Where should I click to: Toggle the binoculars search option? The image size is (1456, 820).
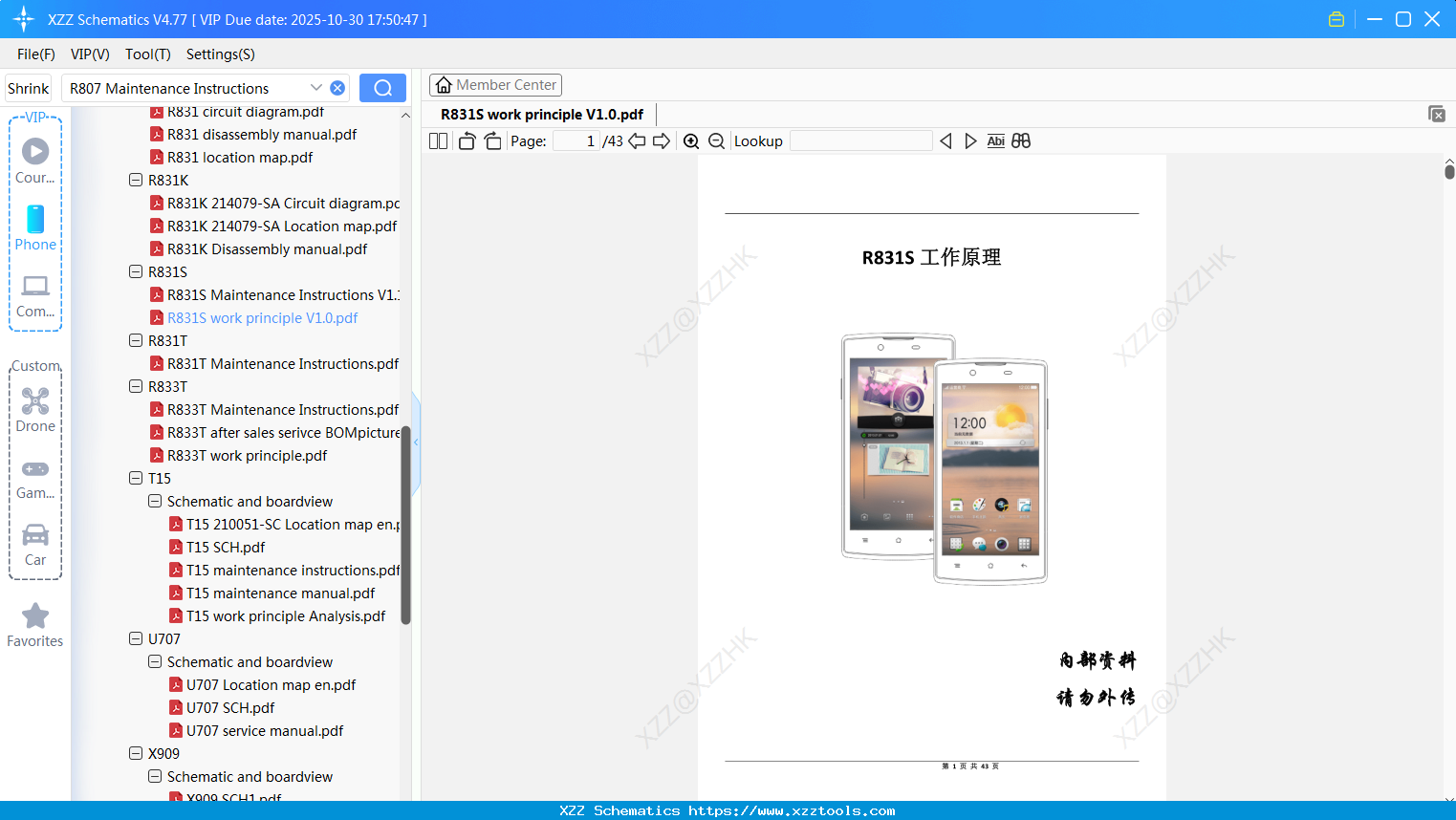(1019, 140)
